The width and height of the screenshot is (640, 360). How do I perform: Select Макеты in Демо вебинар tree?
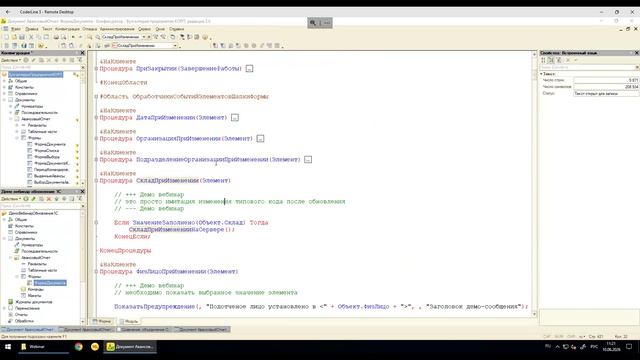[x=34, y=295]
